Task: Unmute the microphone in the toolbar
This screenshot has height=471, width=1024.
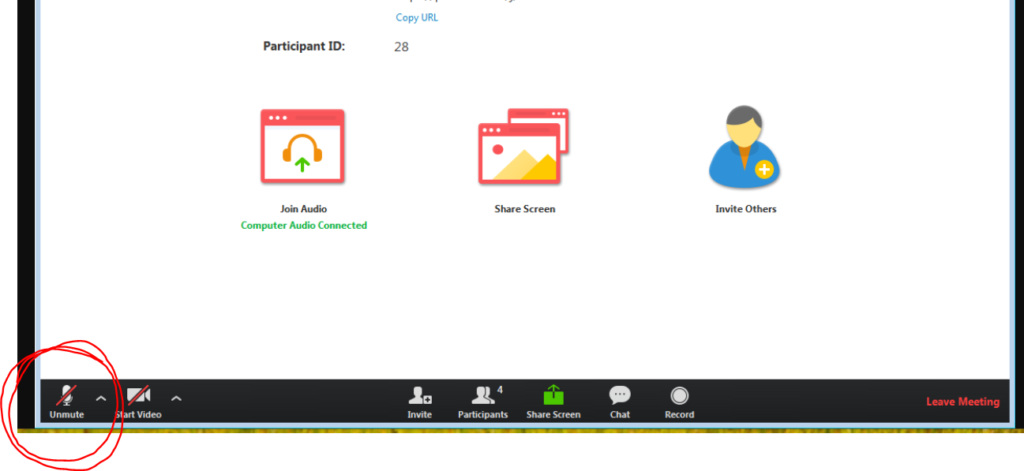Action: [67, 401]
